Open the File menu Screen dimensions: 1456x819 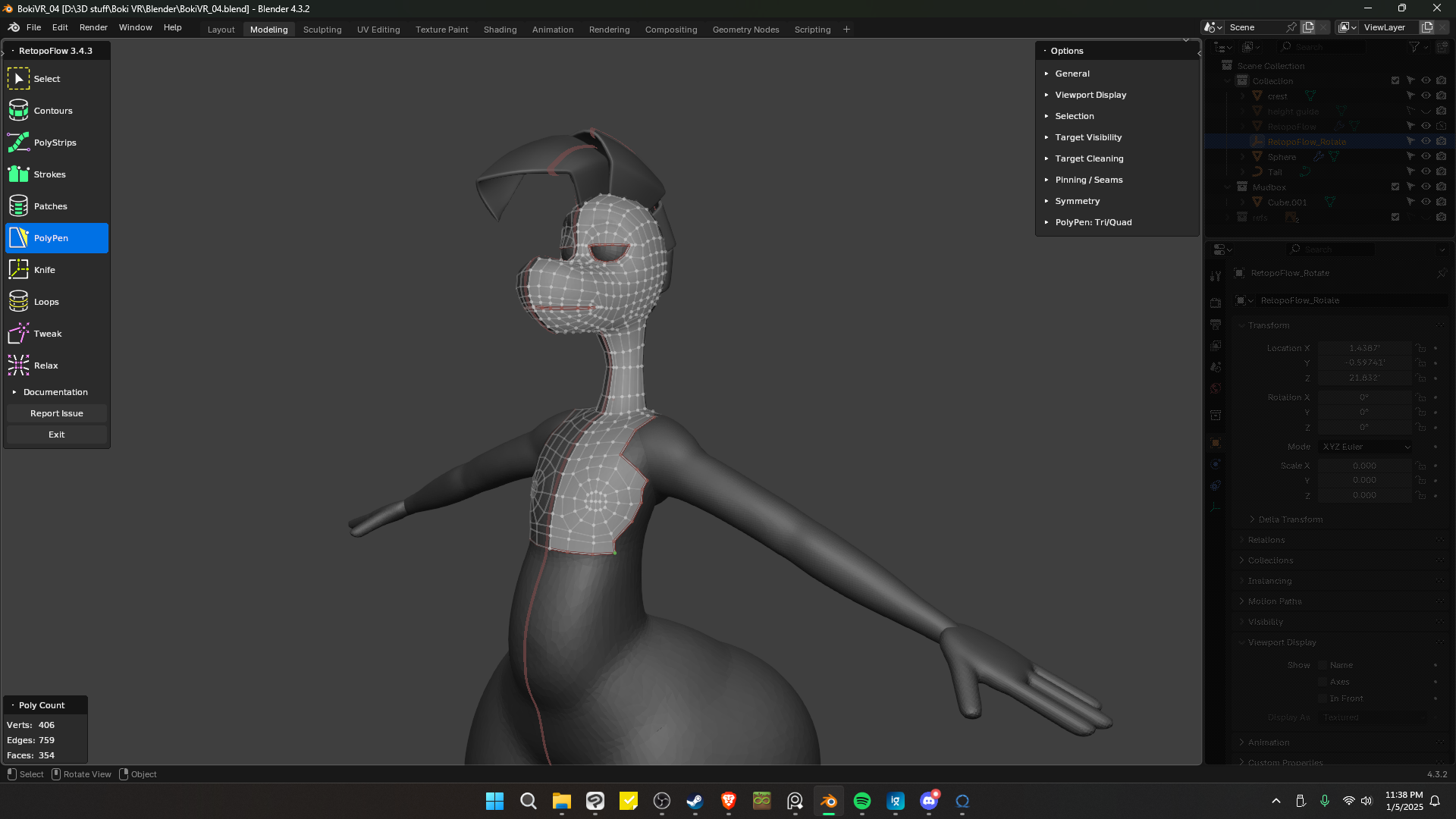[33, 27]
